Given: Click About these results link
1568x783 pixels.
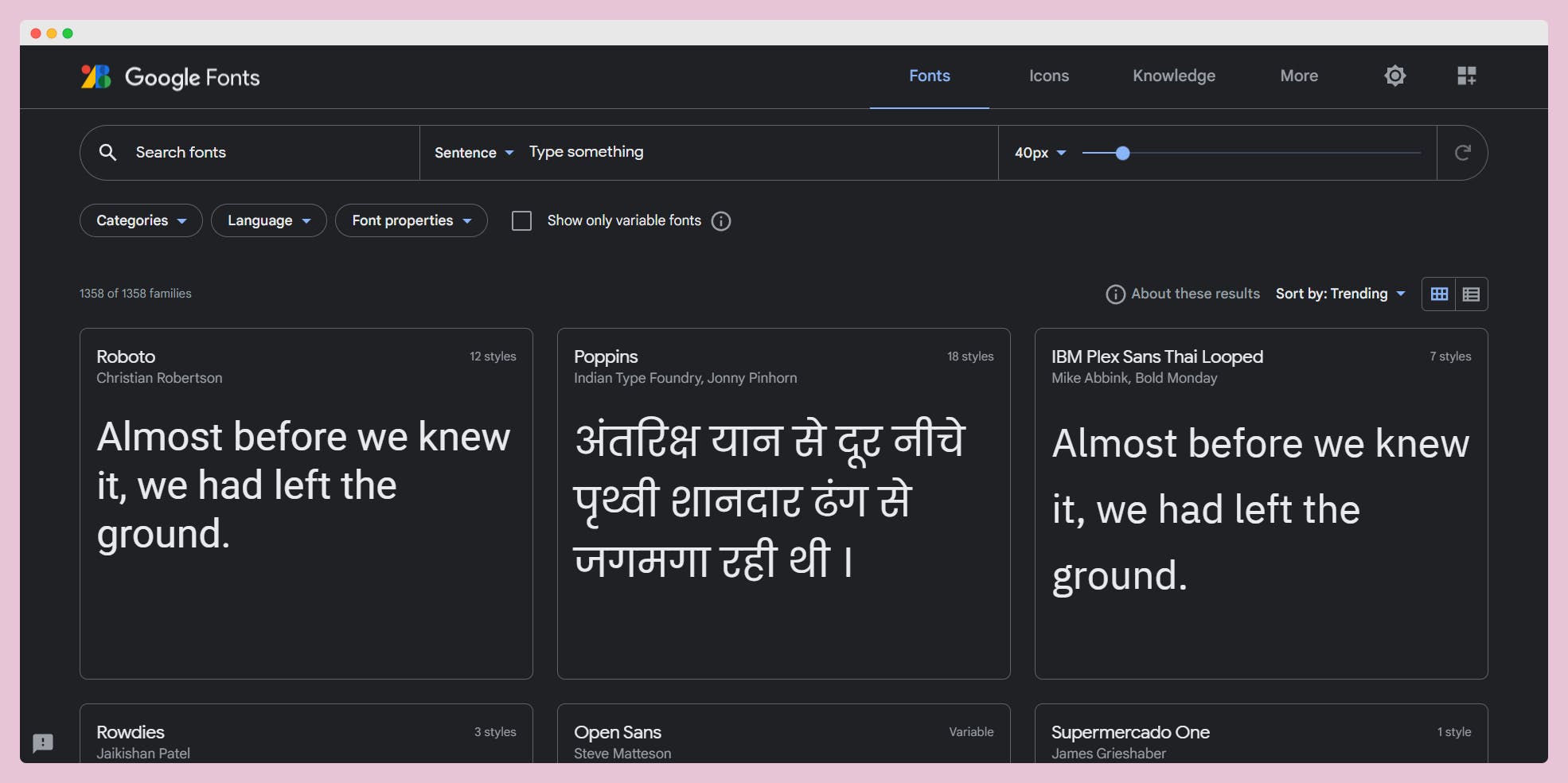Looking at the screenshot, I should 1195,294.
